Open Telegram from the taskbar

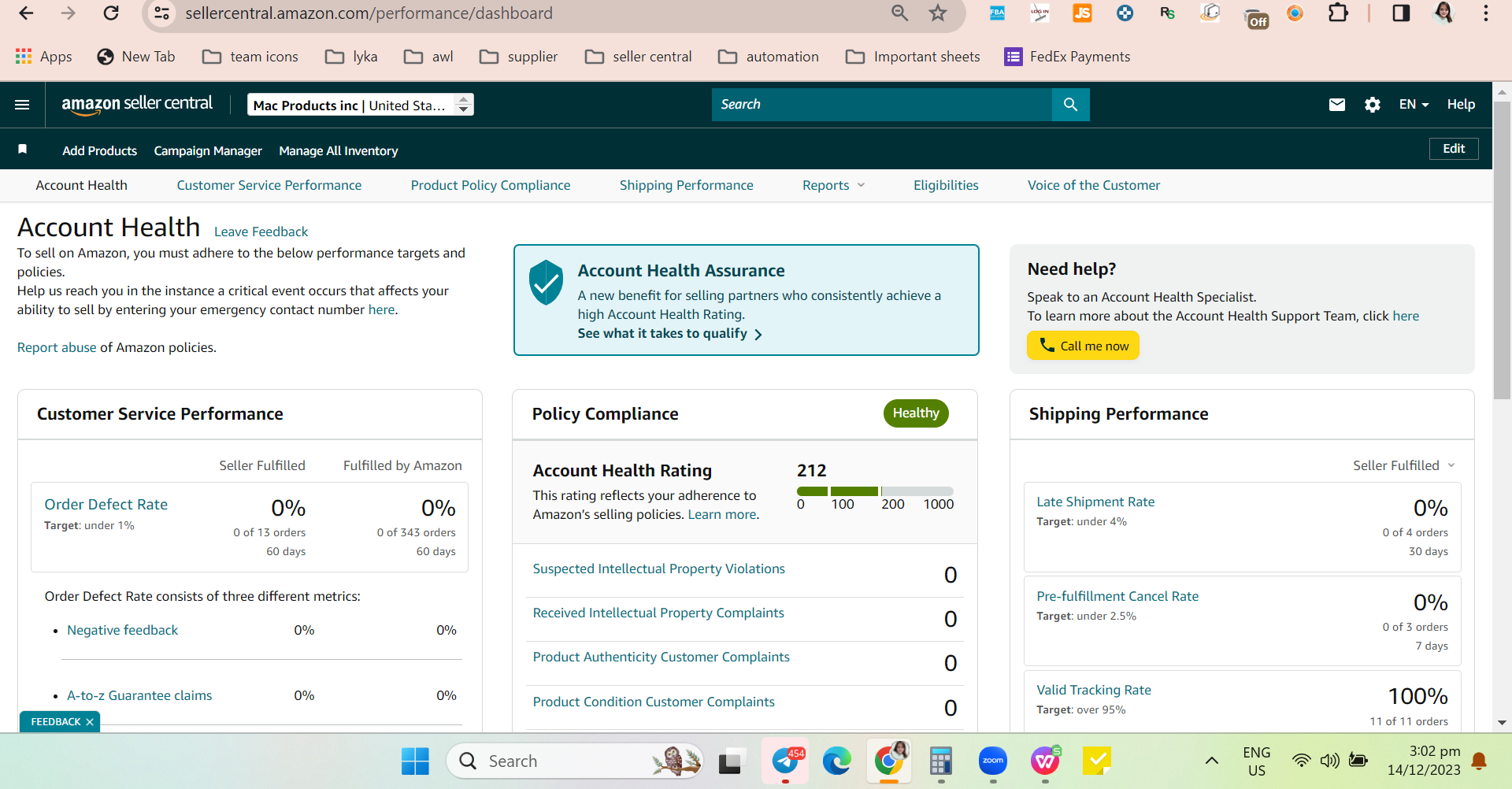pos(786,761)
